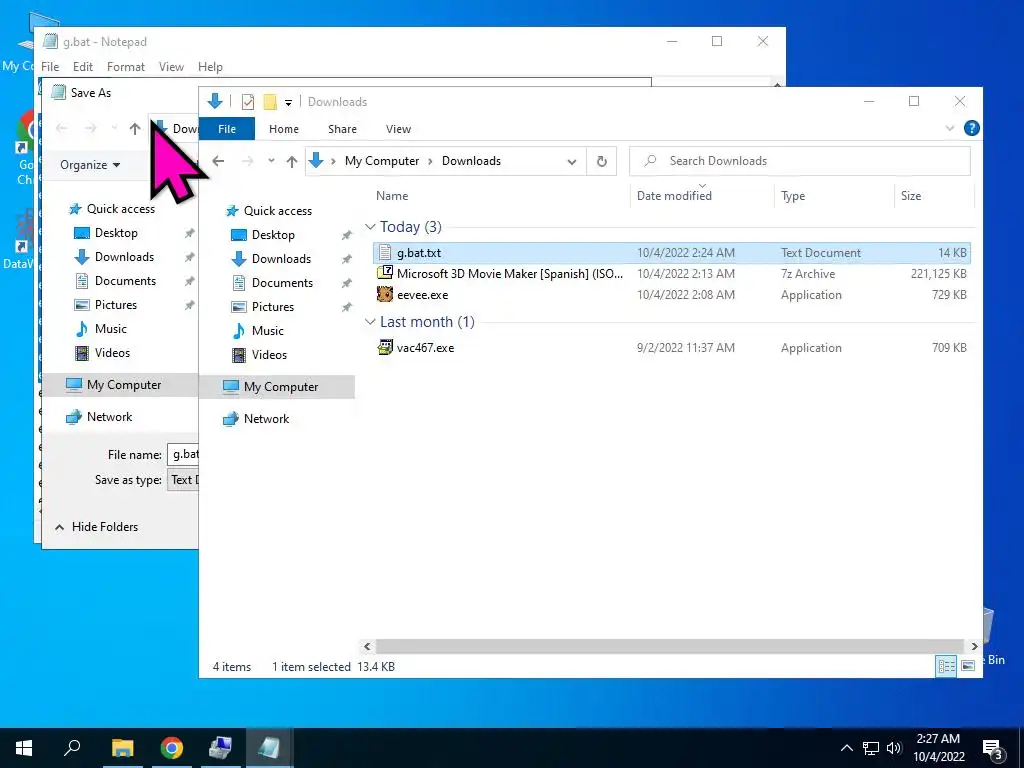The width and height of the screenshot is (1024, 768).
Task: Click the scrollbar right arrow
Action: [974, 646]
